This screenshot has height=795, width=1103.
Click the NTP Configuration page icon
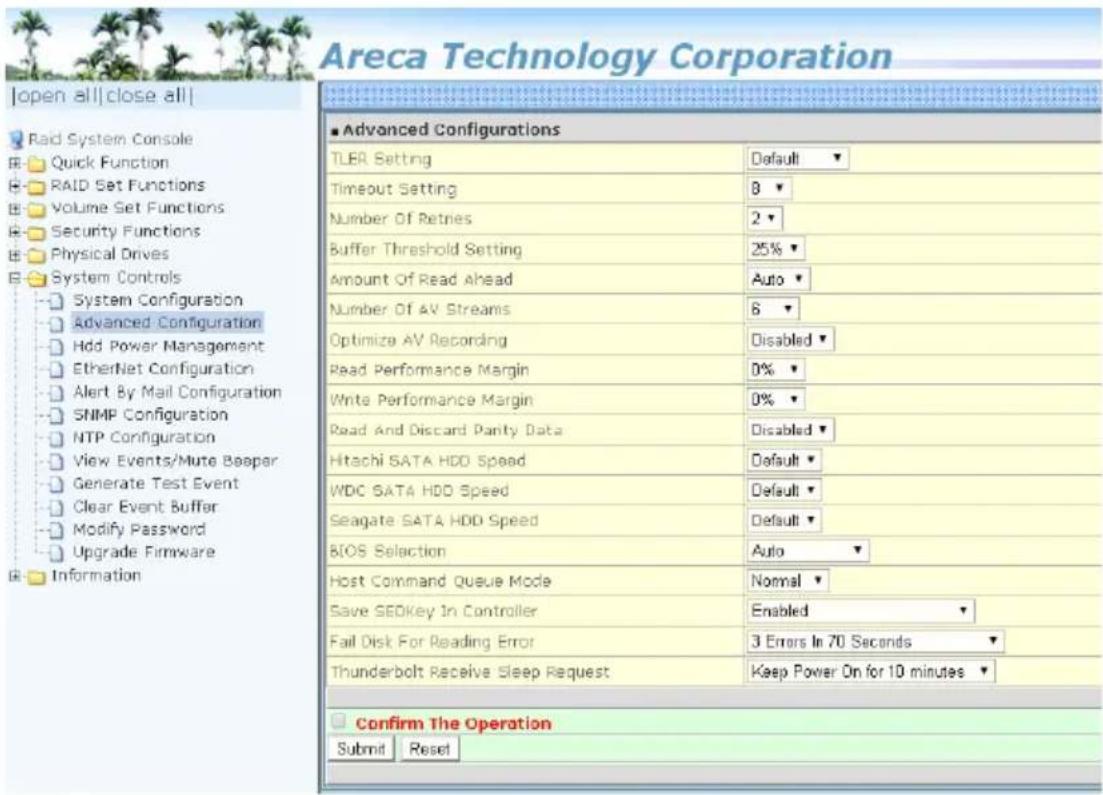pyautogui.click(x=57, y=438)
